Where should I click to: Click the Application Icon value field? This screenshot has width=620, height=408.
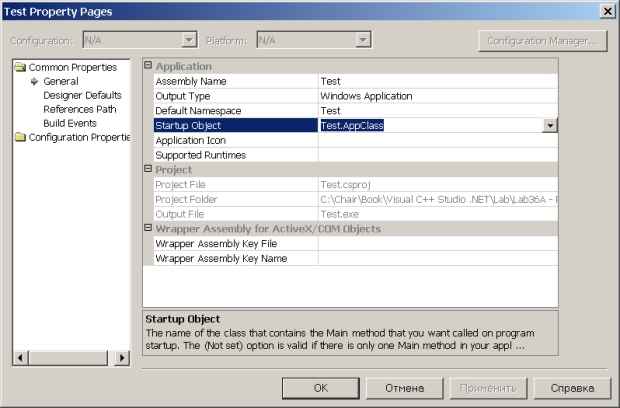(437, 141)
